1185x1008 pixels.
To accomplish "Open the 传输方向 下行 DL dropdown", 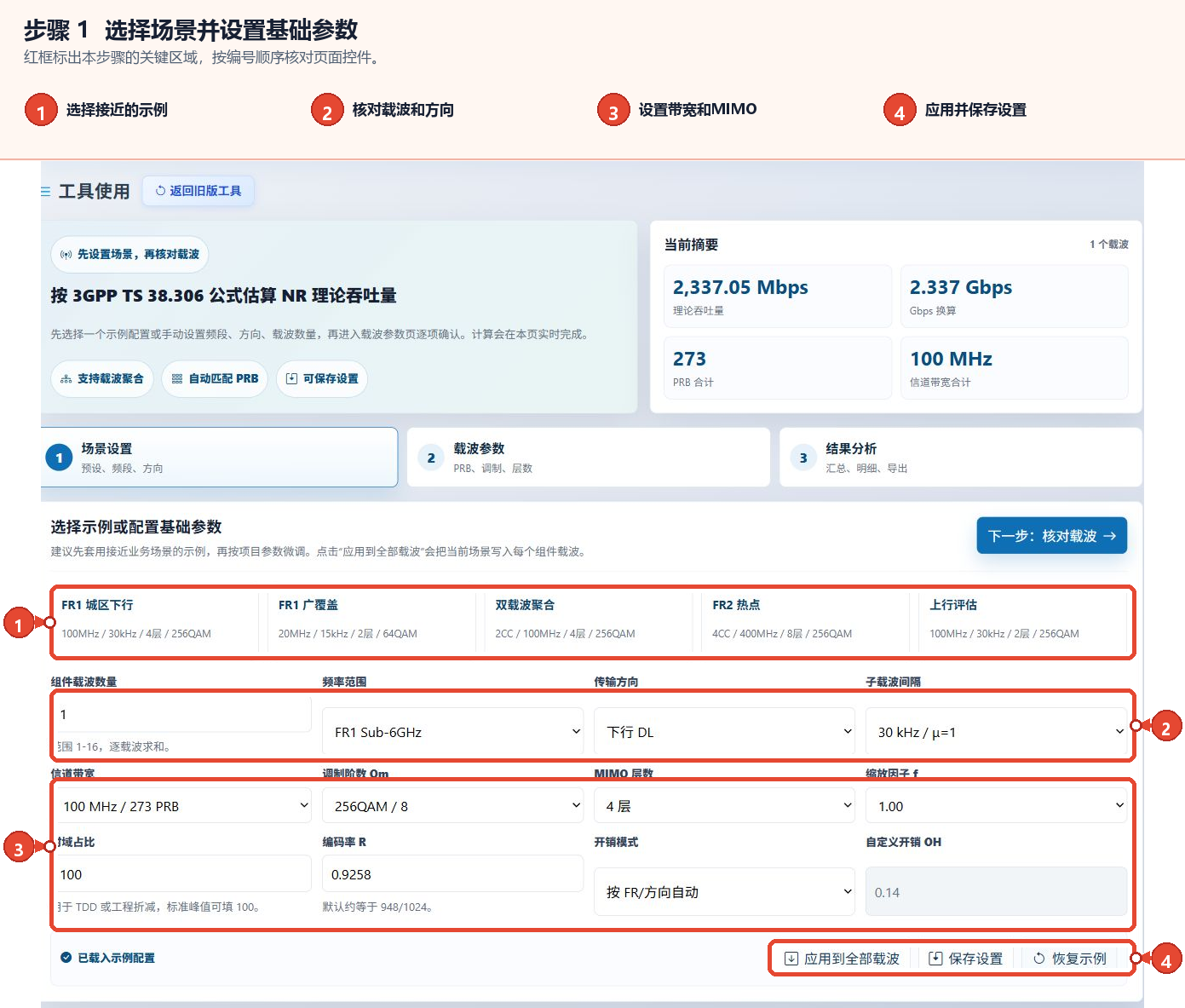I will 724,732.
